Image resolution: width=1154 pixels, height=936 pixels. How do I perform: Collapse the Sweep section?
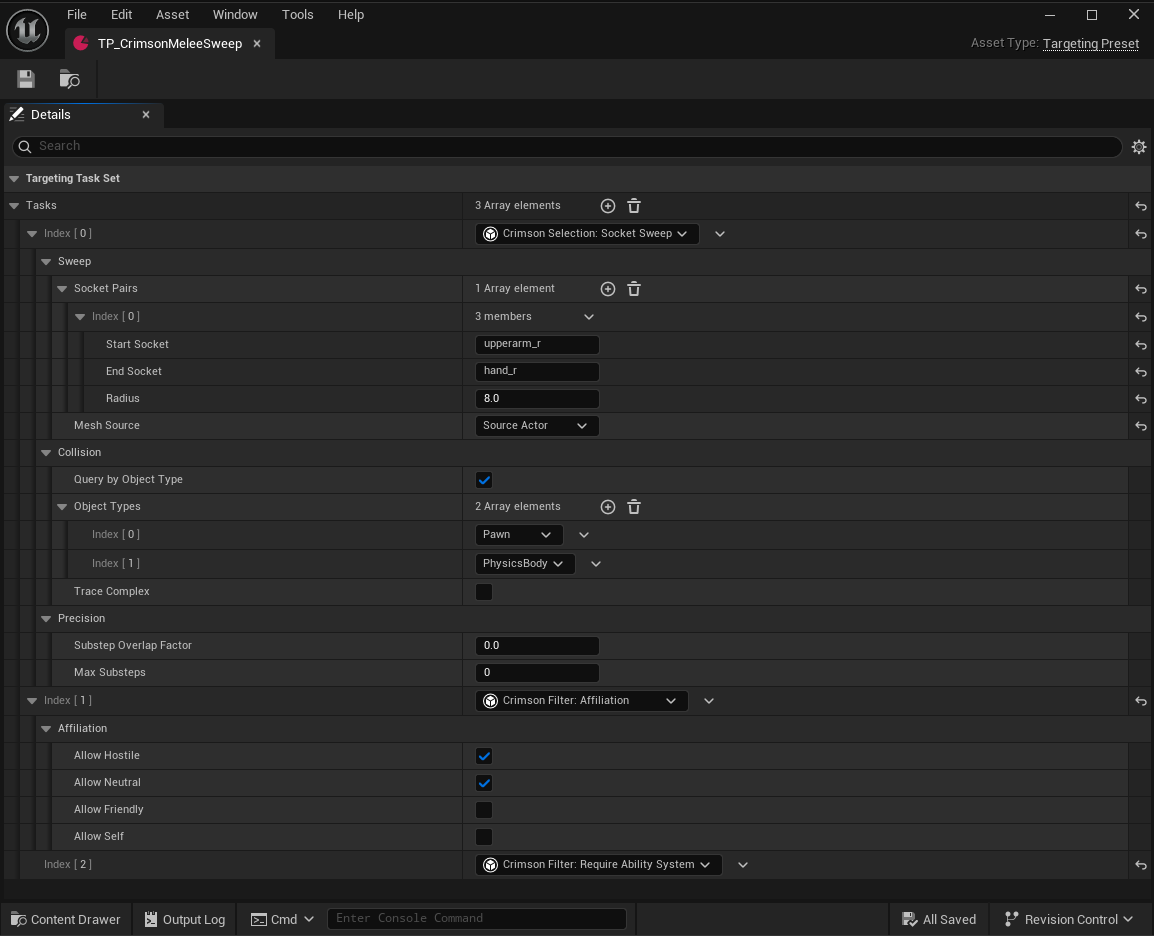[46, 262]
